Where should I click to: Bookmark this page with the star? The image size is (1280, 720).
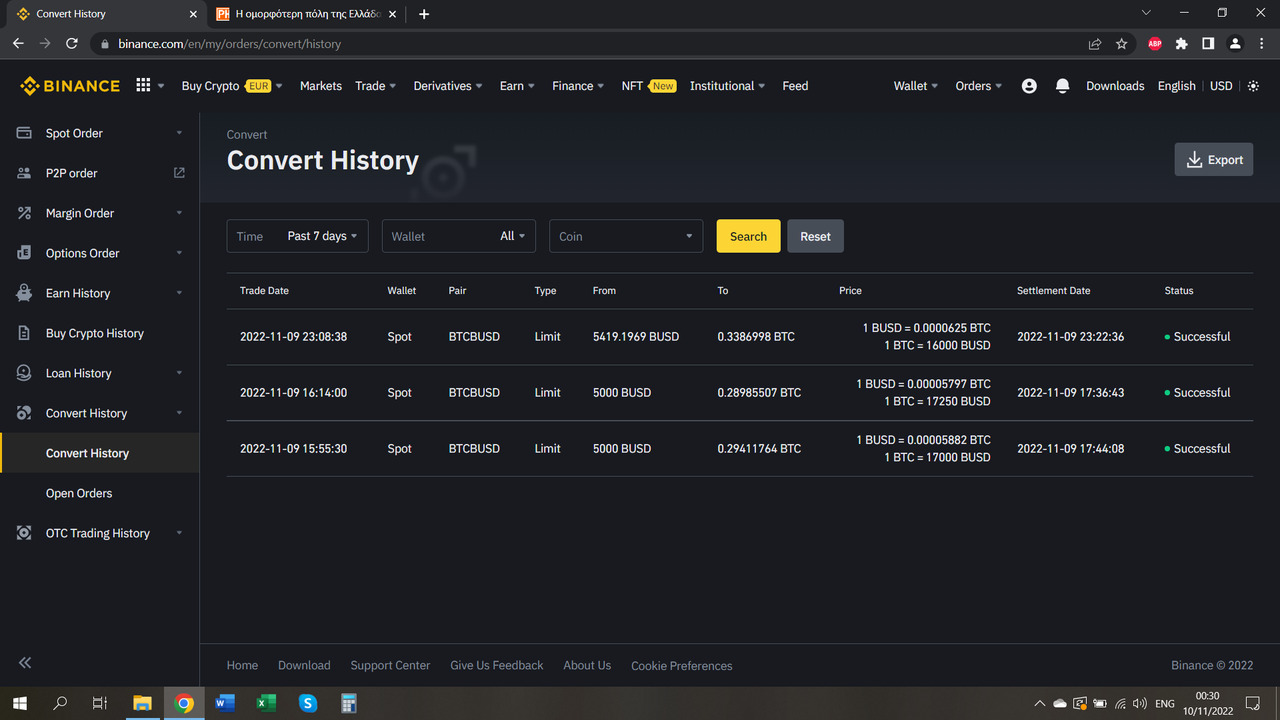click(1122, 44)
